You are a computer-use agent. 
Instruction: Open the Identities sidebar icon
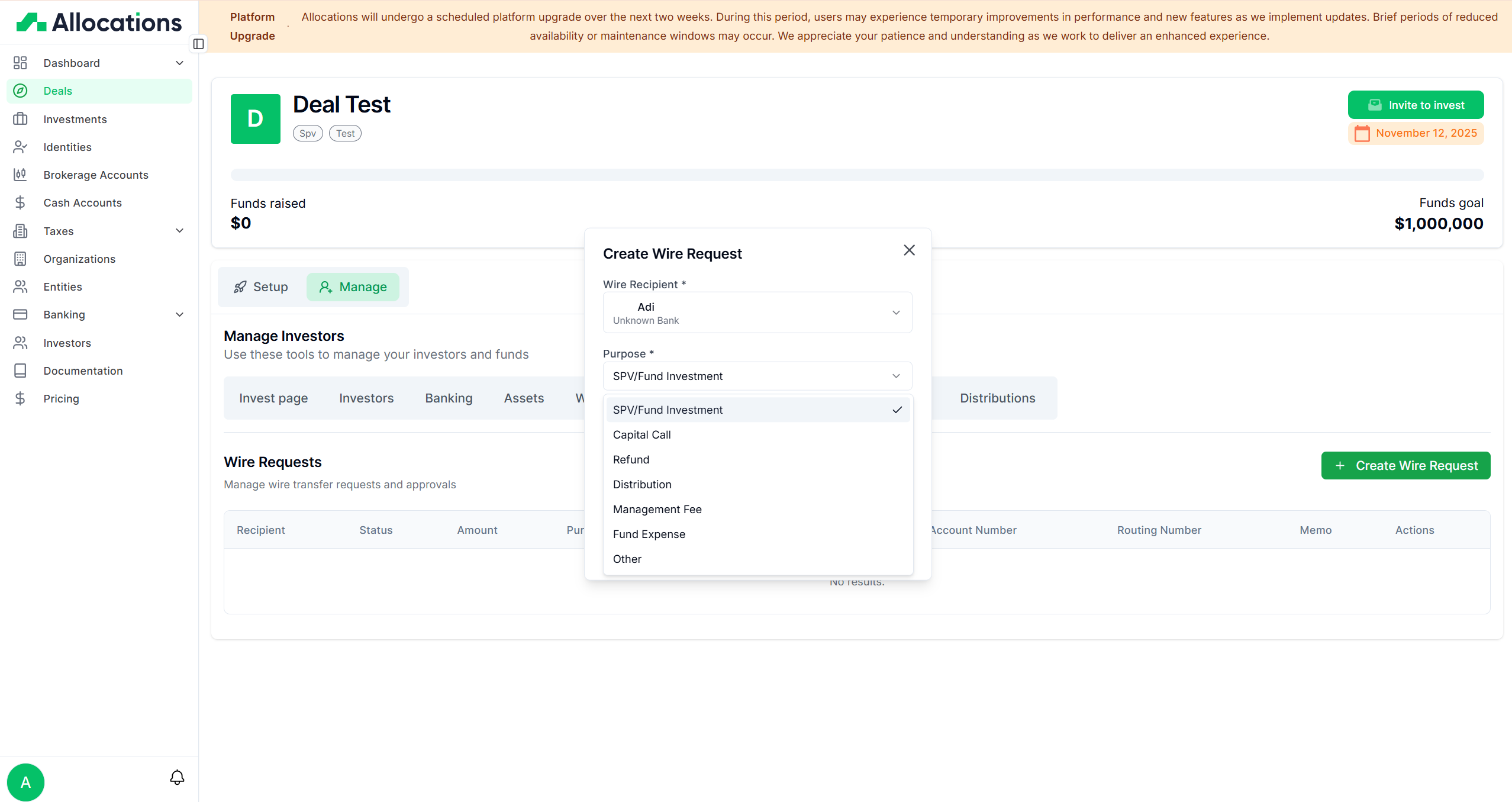[x=20, y=147]
